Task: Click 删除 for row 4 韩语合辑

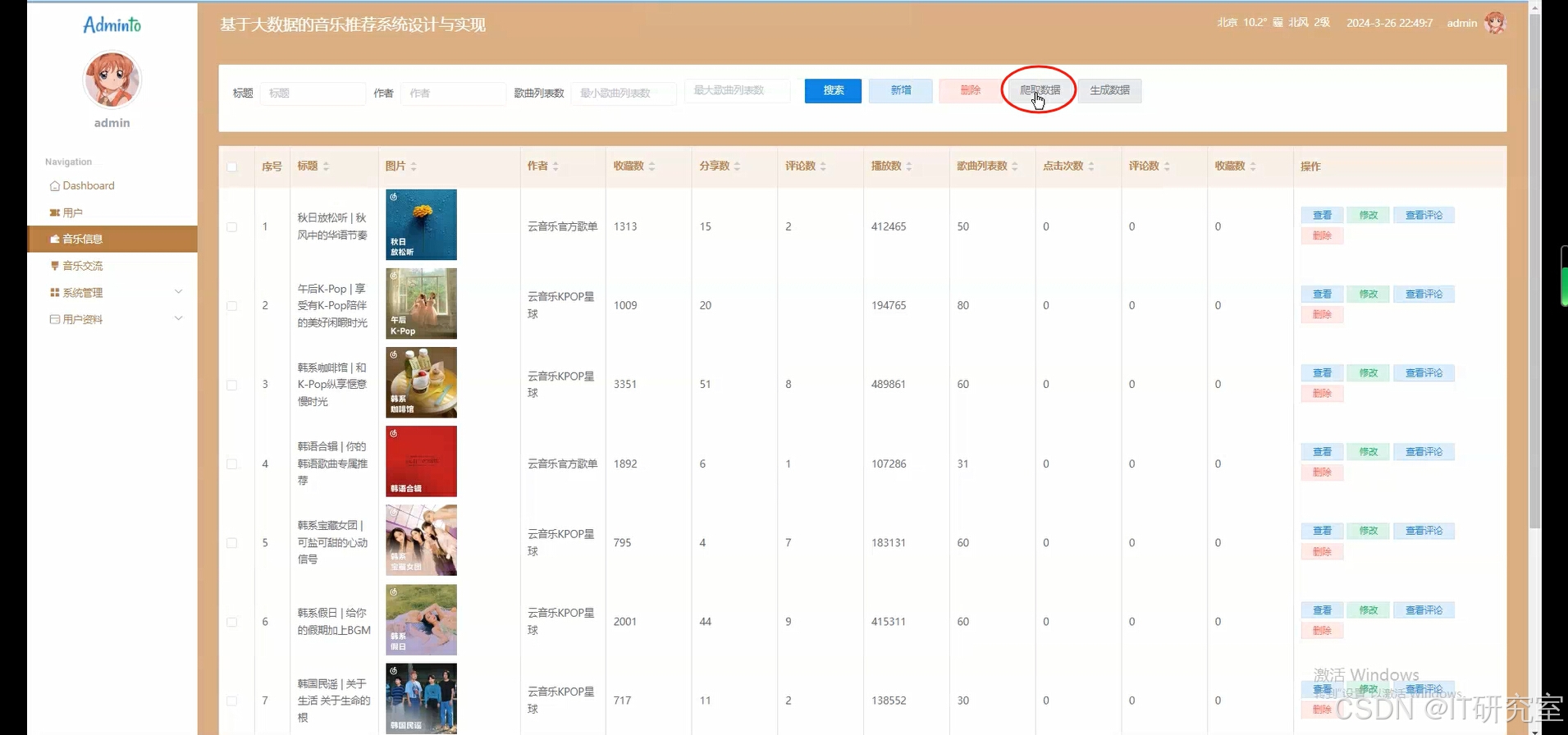Action: point(1322,472)
